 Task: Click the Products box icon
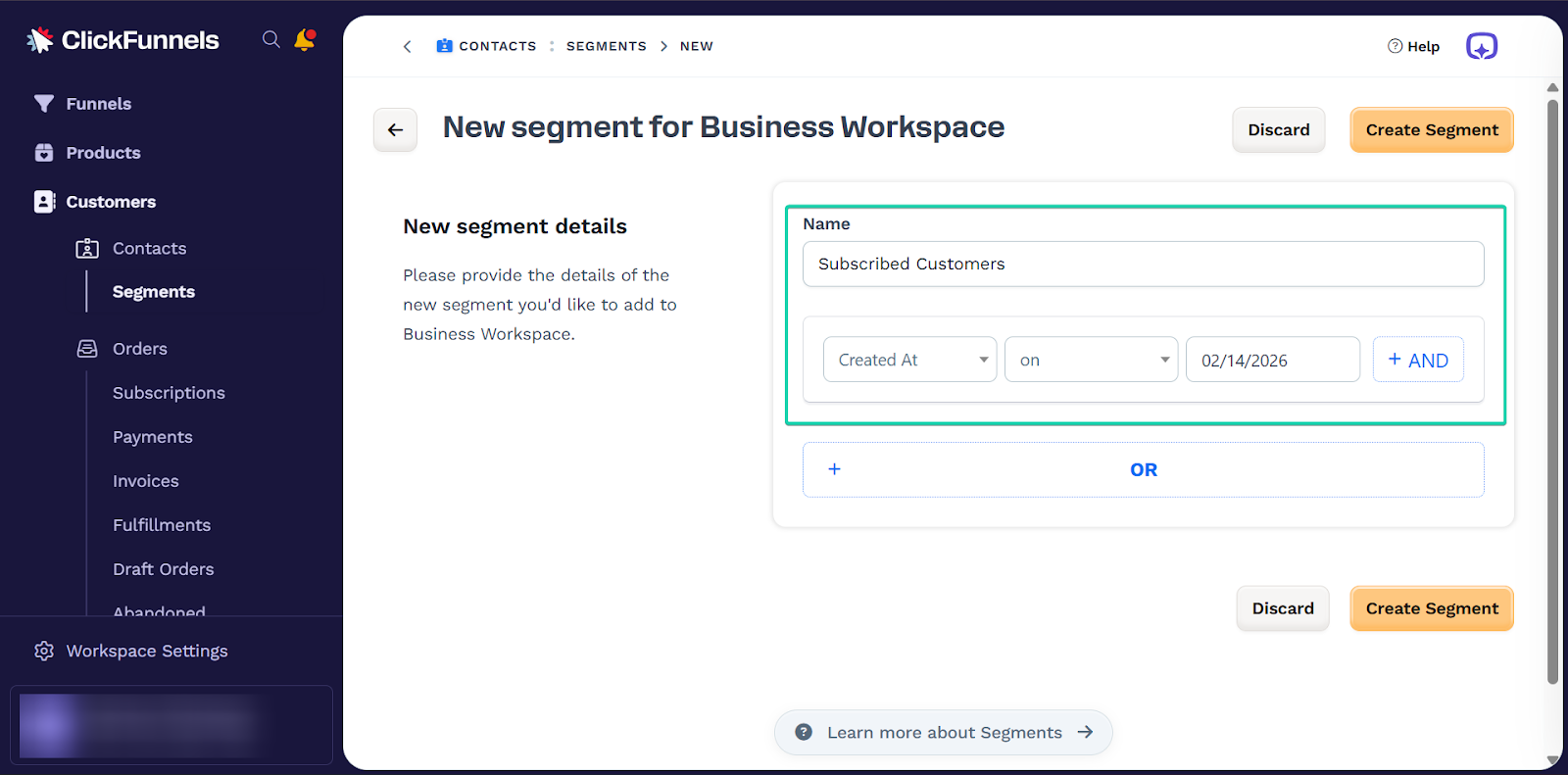click(x=44, y=153)
